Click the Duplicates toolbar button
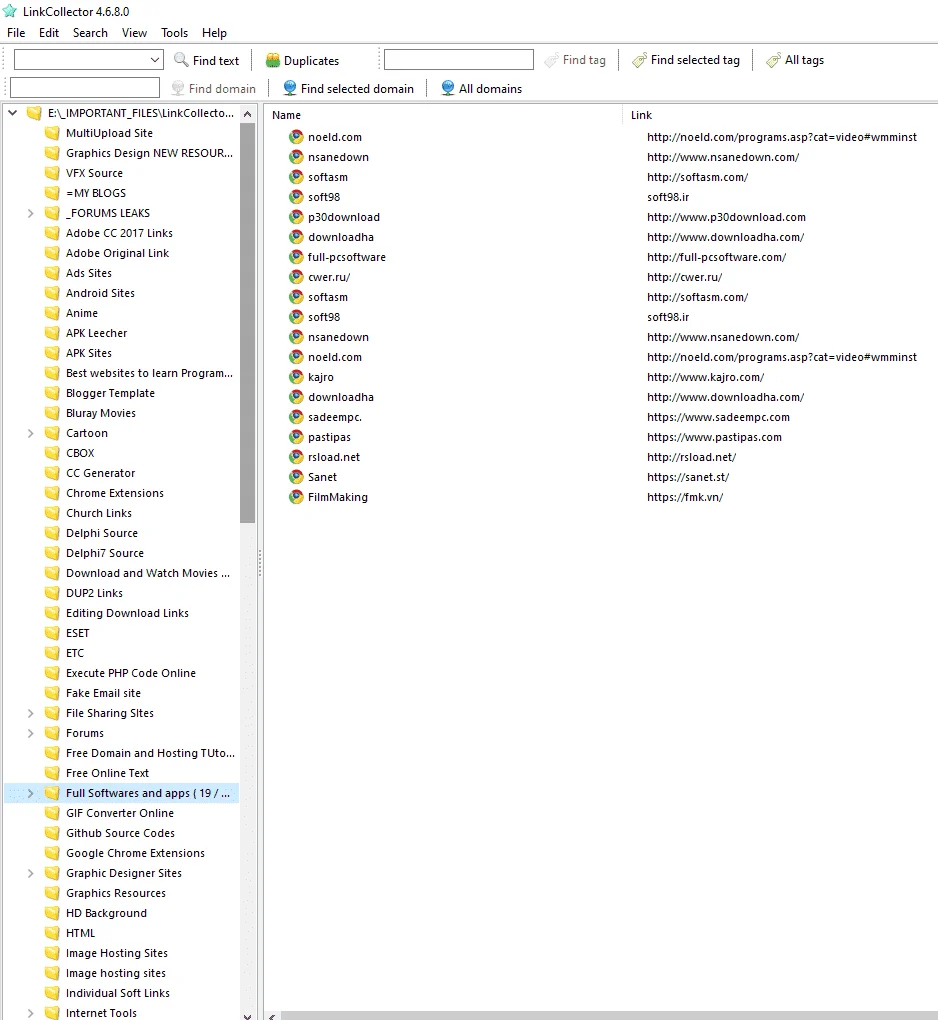The width and height of the screenshot is (938, 1020). tap(302, 60)
